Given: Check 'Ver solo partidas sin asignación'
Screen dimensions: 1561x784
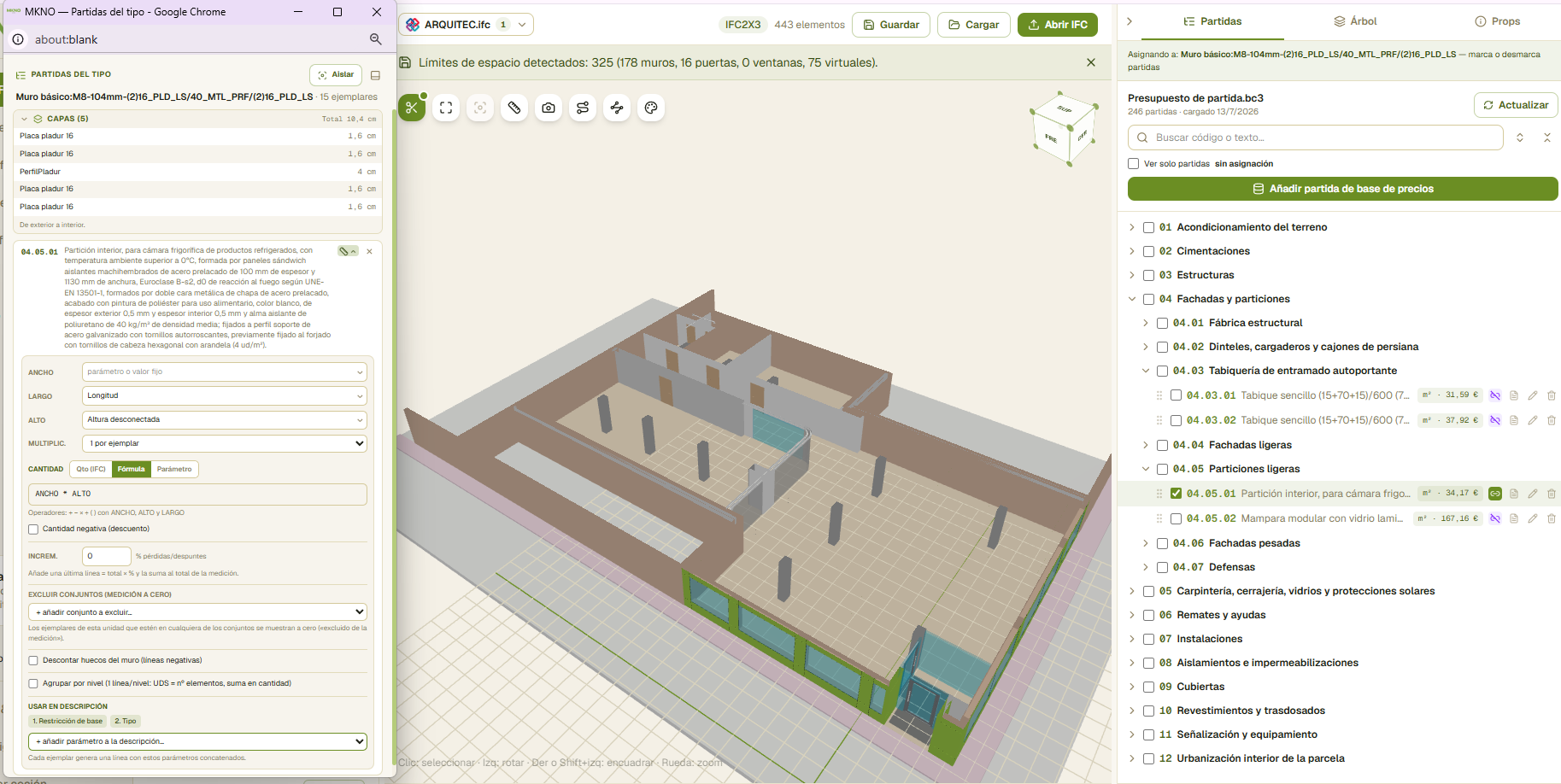Looking at the screenshot, I should (1134, 163).
